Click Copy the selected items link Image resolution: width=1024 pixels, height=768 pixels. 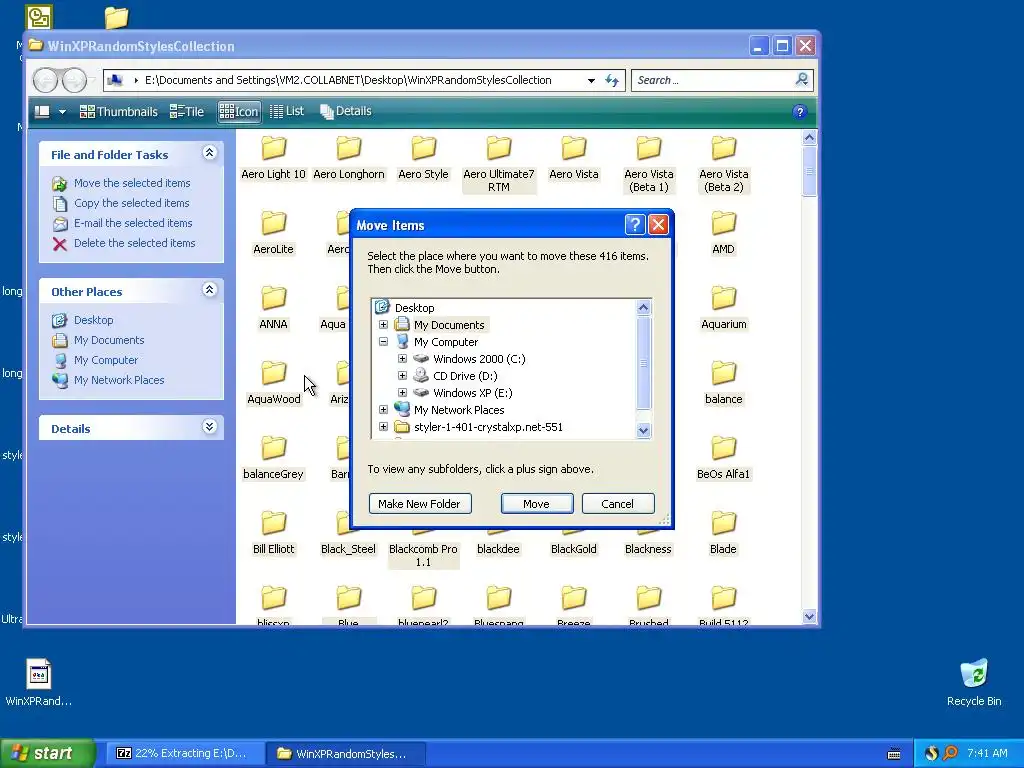pos(131,203)
